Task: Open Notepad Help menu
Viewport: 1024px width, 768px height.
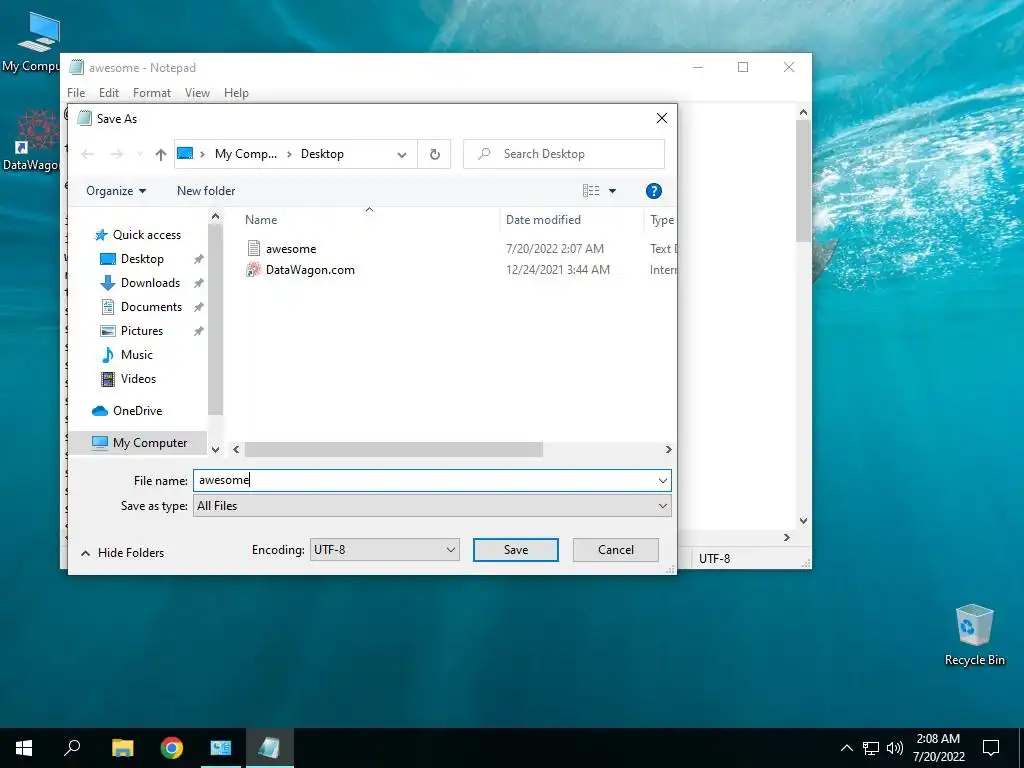Action: [236, 93]
